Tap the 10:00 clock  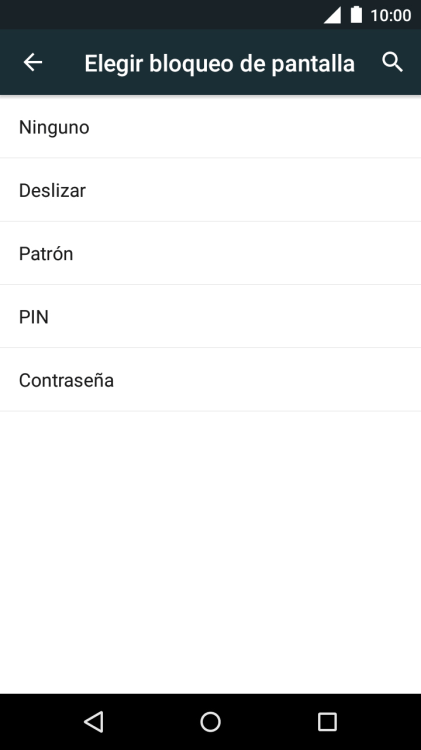tap(390, 15)
